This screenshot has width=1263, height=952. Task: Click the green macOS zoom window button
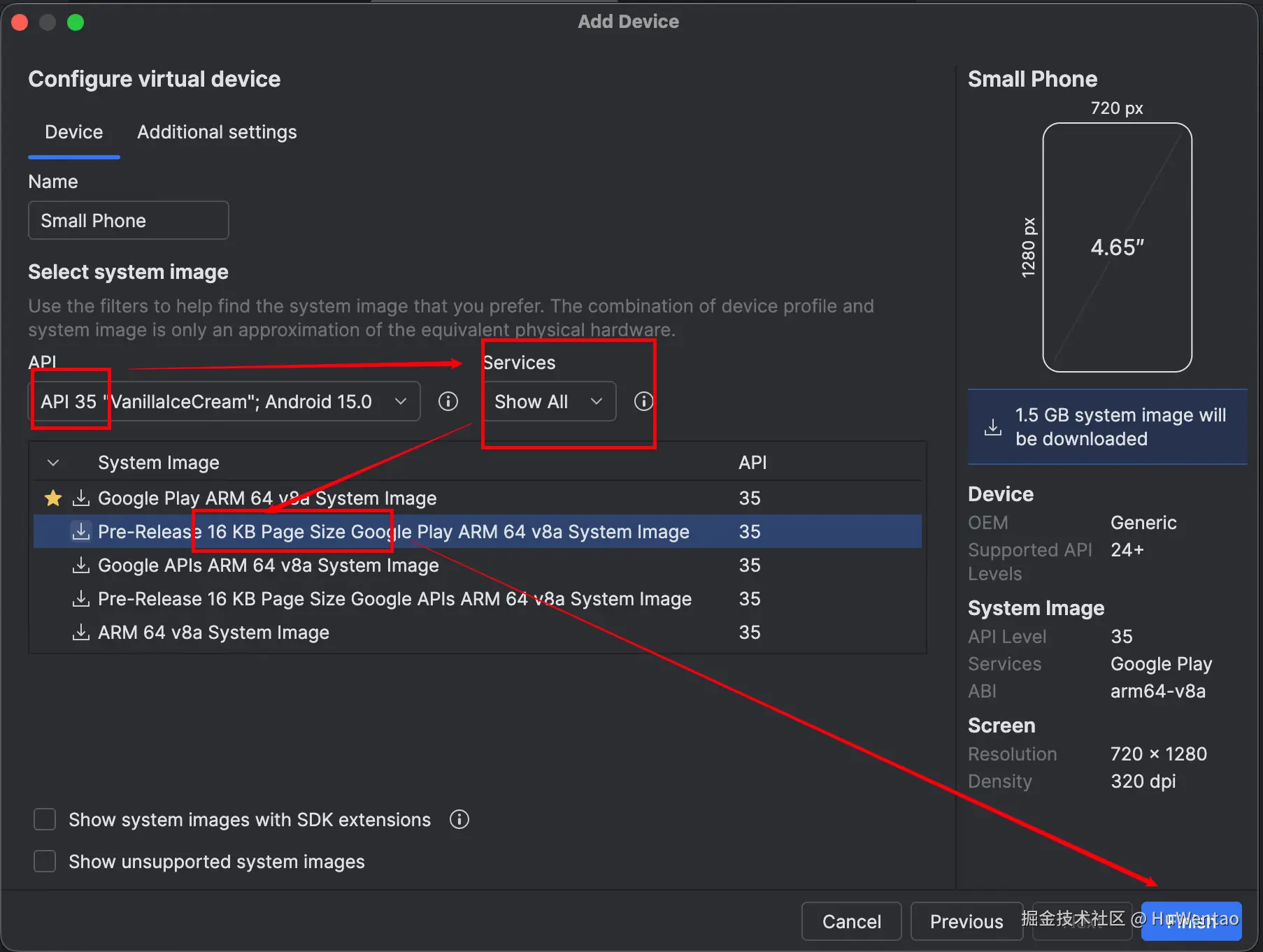(76, 22)
